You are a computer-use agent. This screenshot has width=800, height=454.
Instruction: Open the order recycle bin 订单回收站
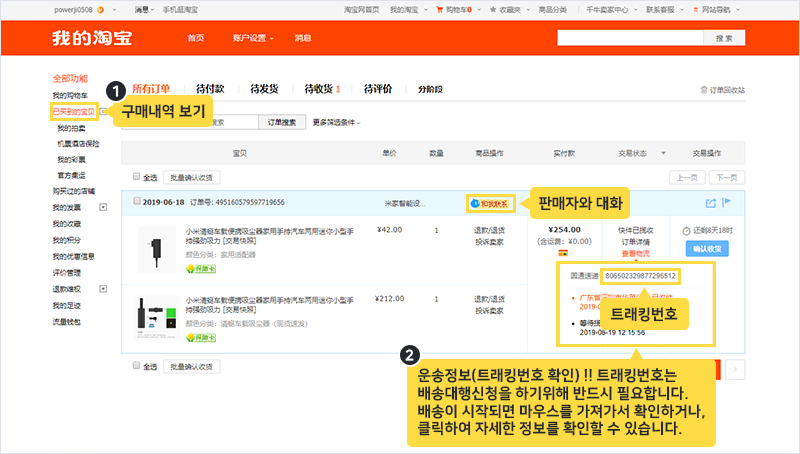[x=722, y=90]
